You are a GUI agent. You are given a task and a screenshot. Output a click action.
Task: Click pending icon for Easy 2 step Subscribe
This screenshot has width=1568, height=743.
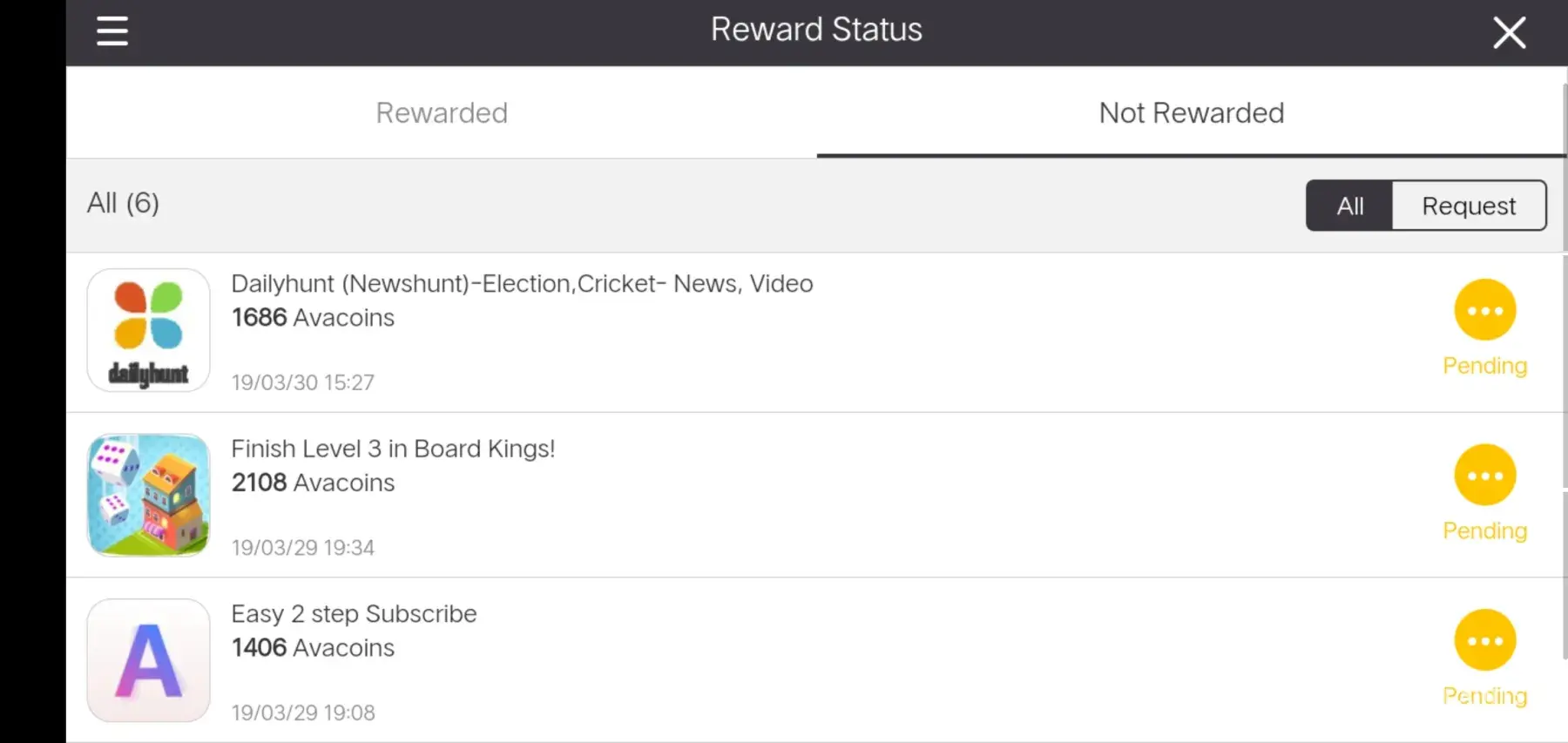(x=1484, y=640)
